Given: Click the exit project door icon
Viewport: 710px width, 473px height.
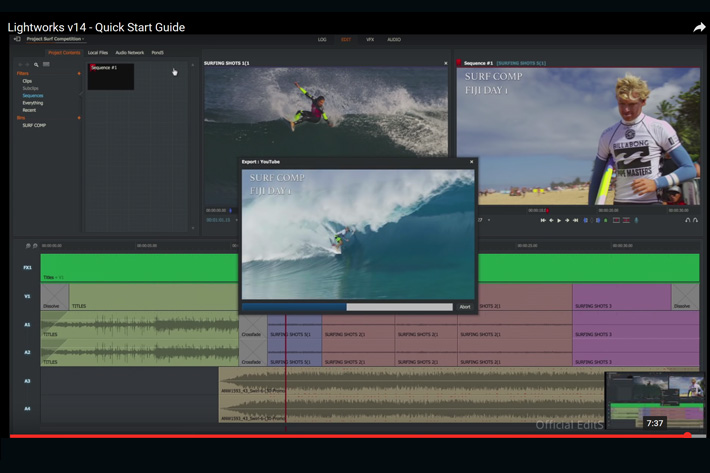Looking at the screenshot, I should pyautogui.click(x=17, y=39).
